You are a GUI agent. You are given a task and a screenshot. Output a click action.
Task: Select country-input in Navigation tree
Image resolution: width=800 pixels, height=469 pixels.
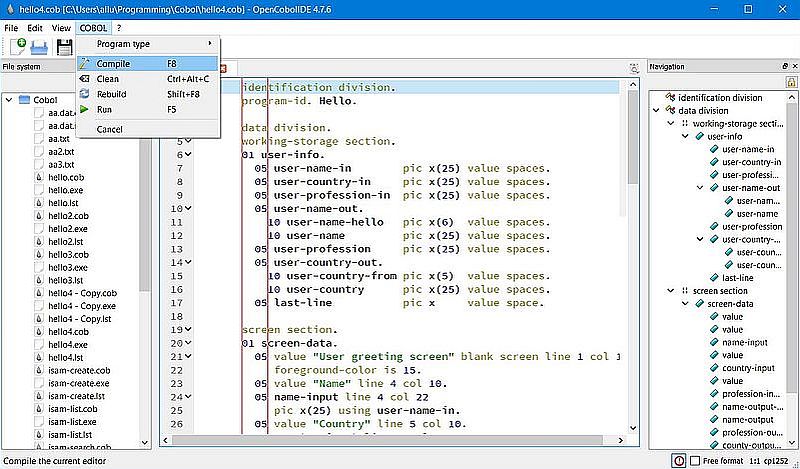[748, 368]
